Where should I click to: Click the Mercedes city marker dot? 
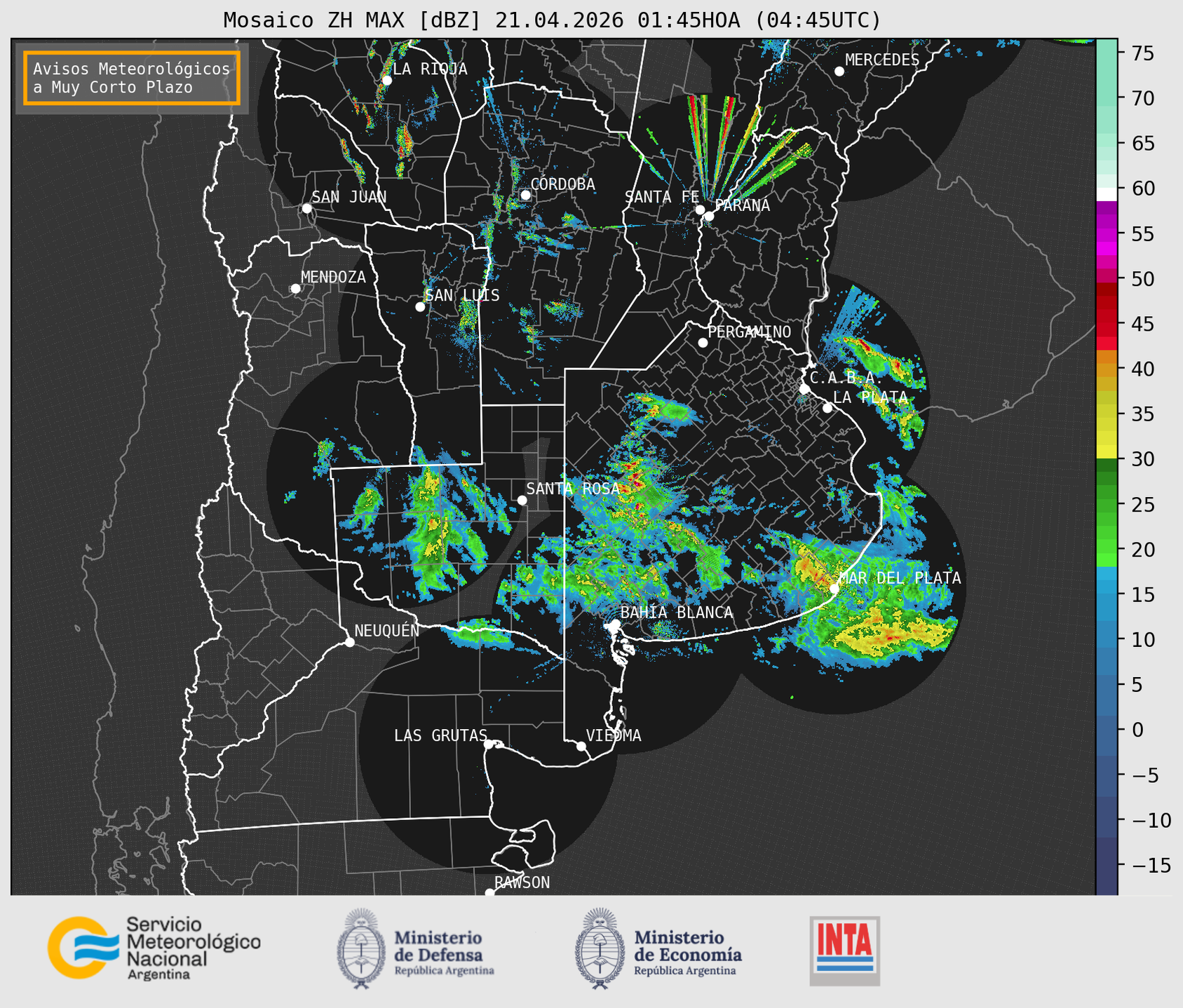tap(839, 71)
